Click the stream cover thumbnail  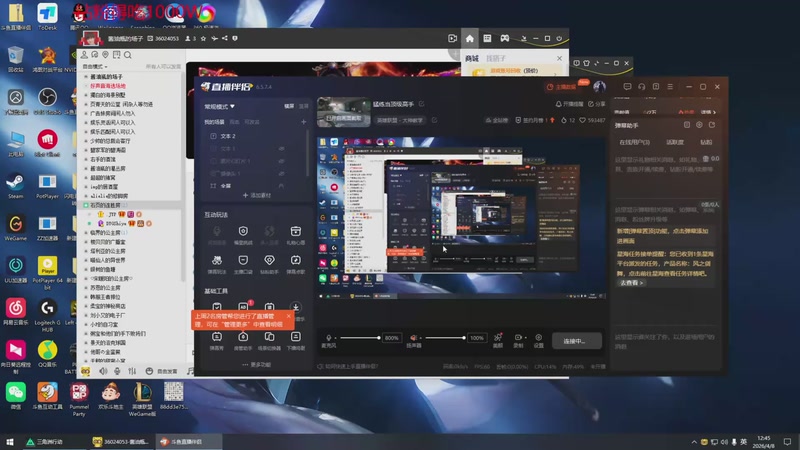(343, 112)
